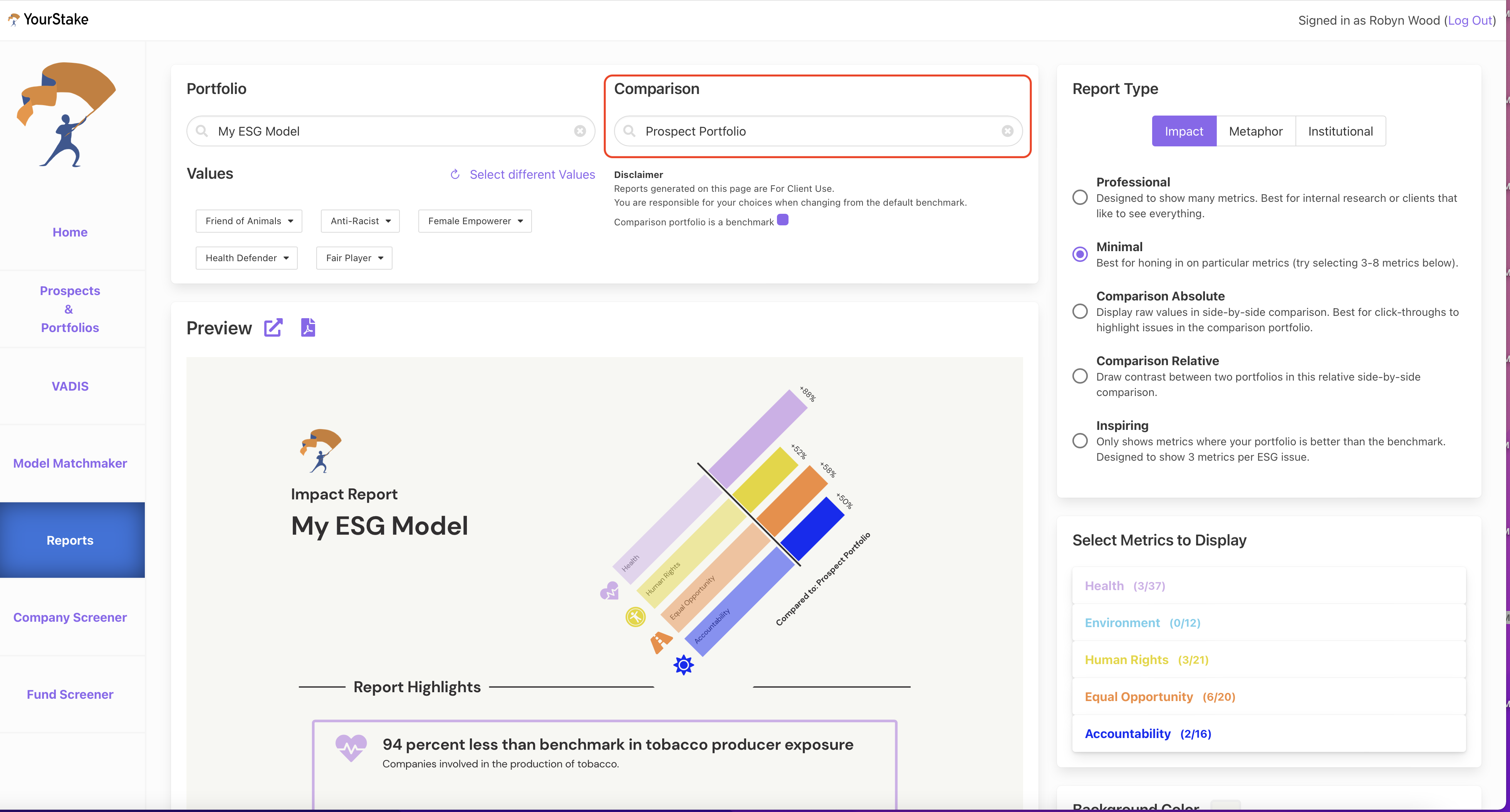Click the refresh icon beside Select different Values

[x=455, y=174]
